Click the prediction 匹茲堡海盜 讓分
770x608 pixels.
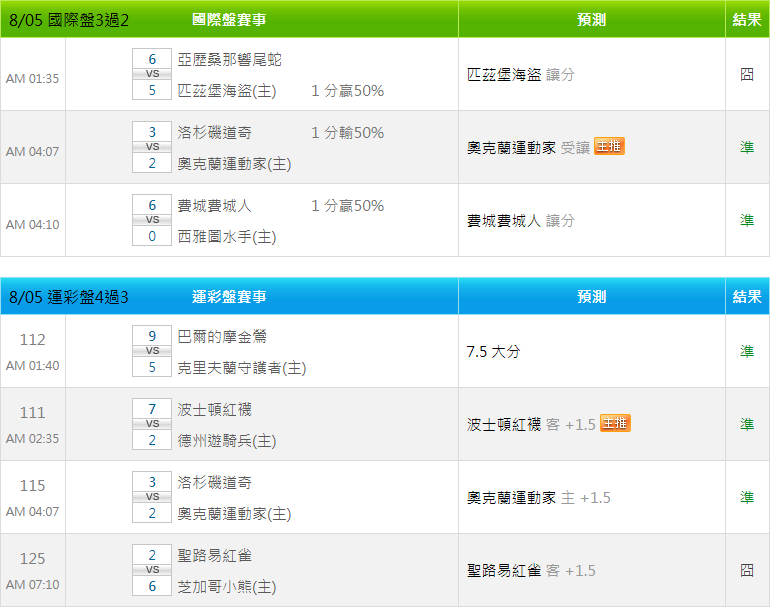(521, 75)
